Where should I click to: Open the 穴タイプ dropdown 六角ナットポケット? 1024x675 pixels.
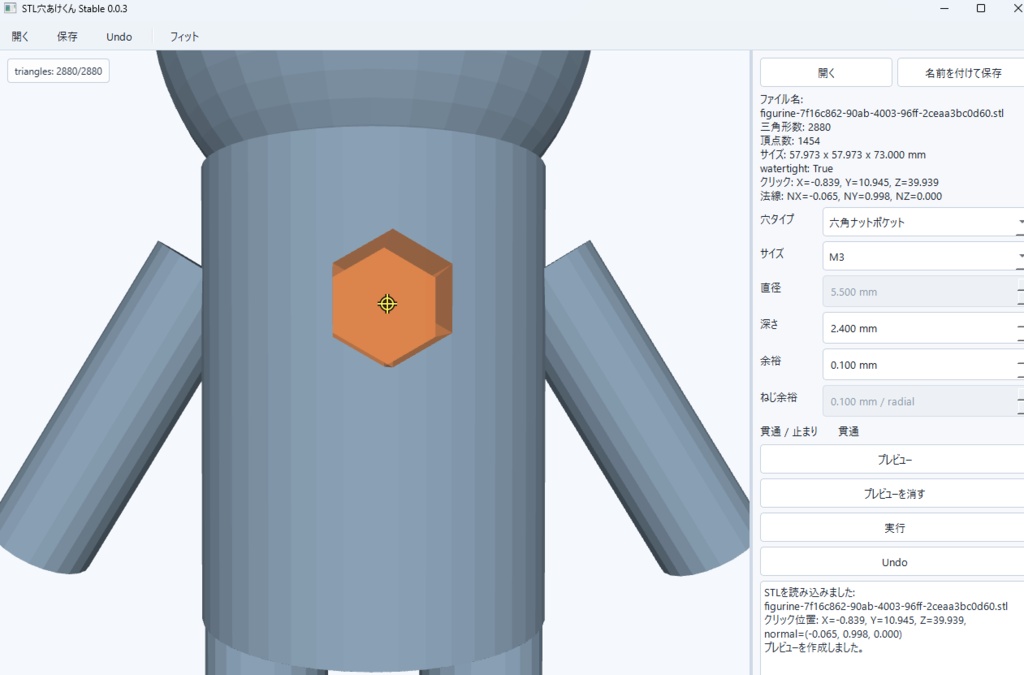pyautogui.click(x=923, y=222)
